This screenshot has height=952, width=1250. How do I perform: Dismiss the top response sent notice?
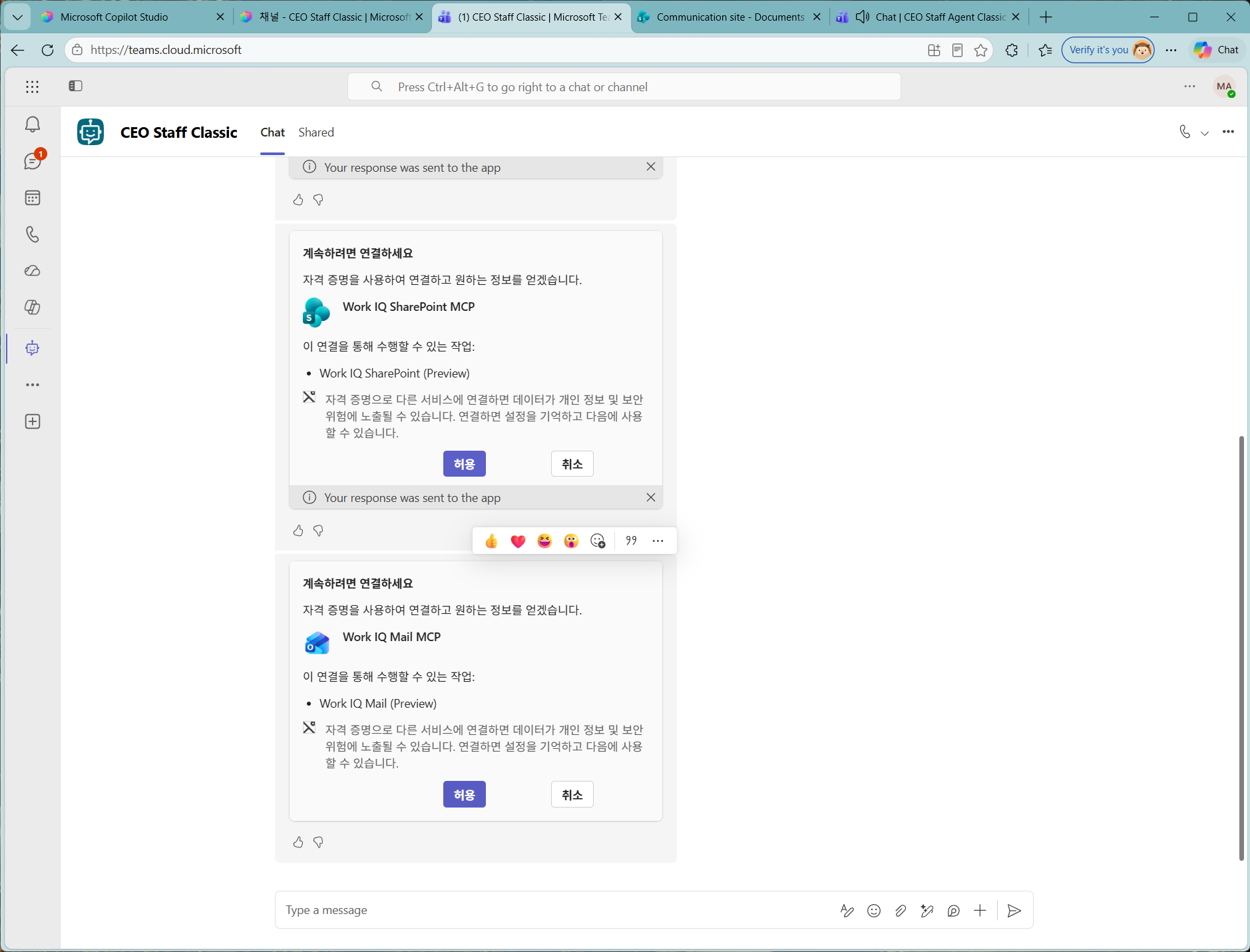pos(651,166)
